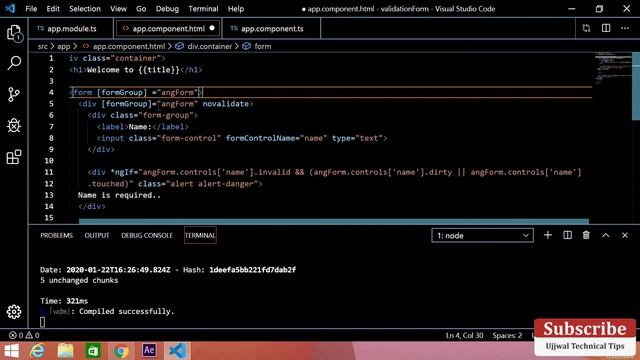Kill the terminal with the trash icon
The width and height of the screenshot is (640, 360).
click(x=586, y=235)
